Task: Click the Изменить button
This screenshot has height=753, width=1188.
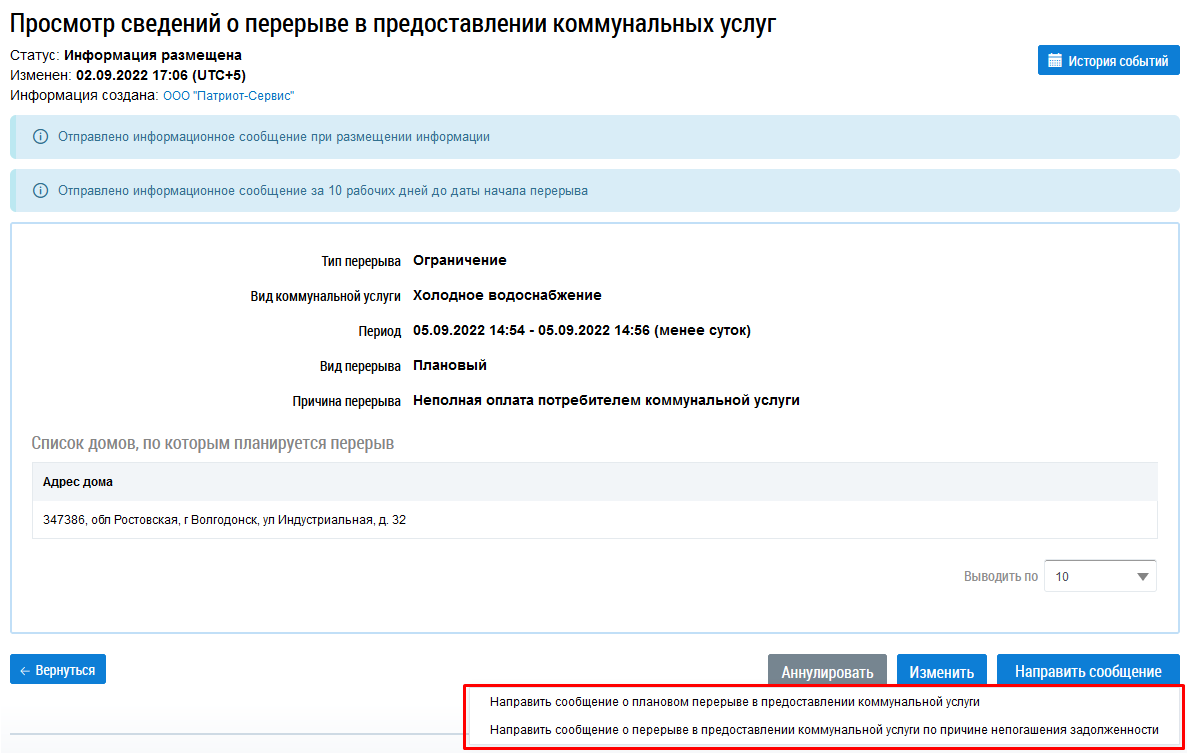Action: [x=941, y=672]
